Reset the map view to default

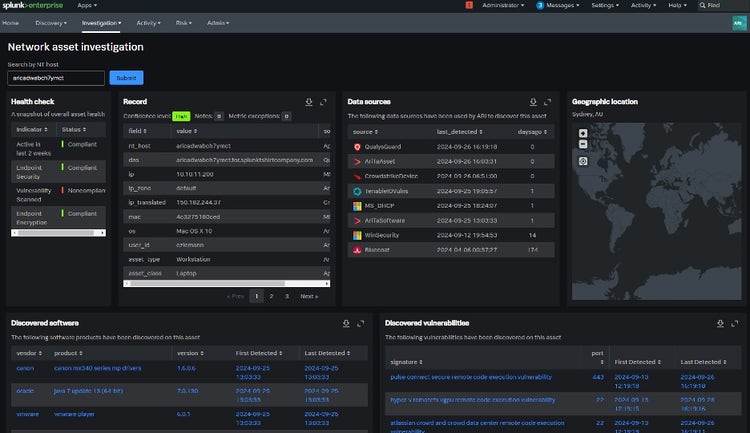[583, 161]
